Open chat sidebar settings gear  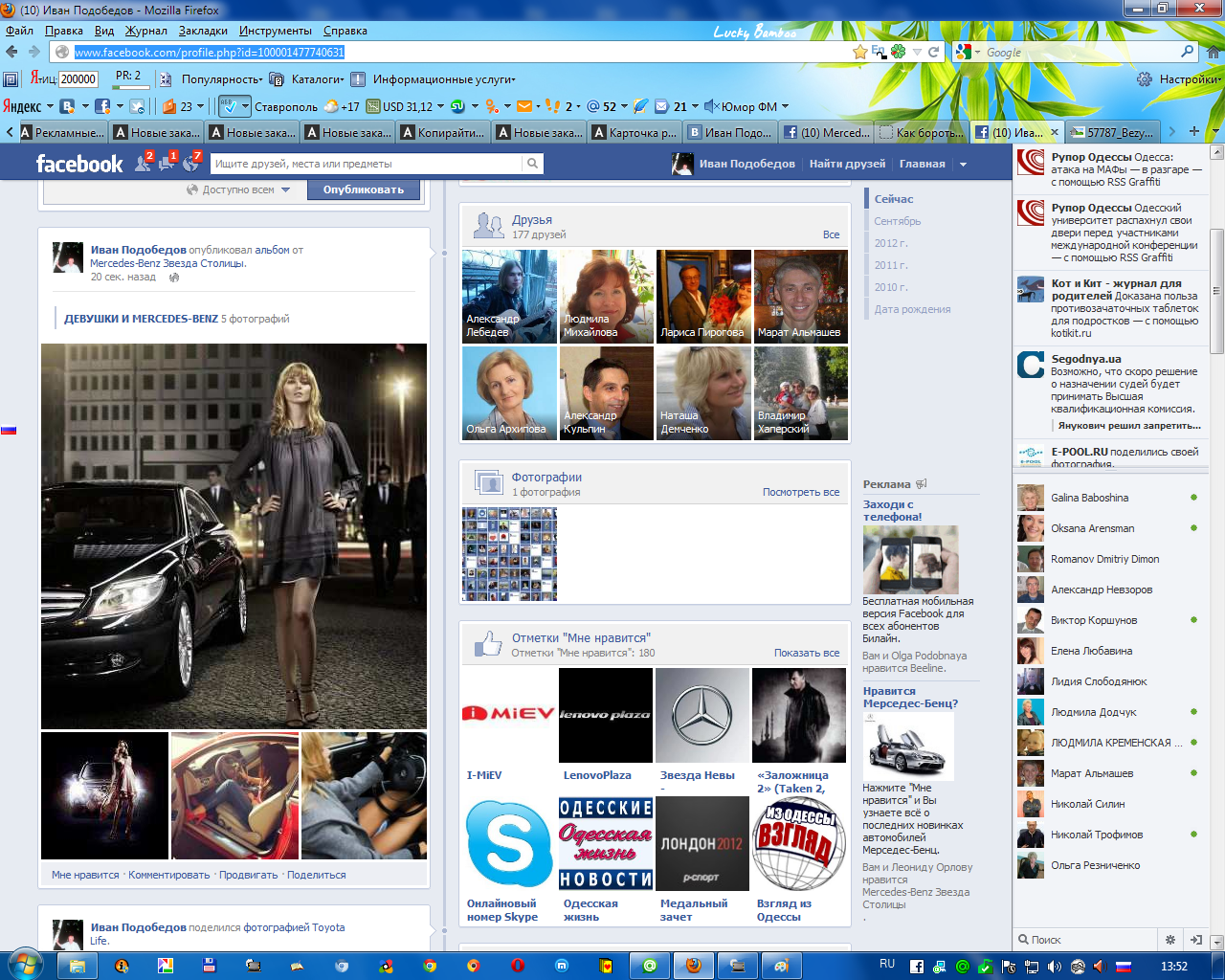(x=1169, y=940)
